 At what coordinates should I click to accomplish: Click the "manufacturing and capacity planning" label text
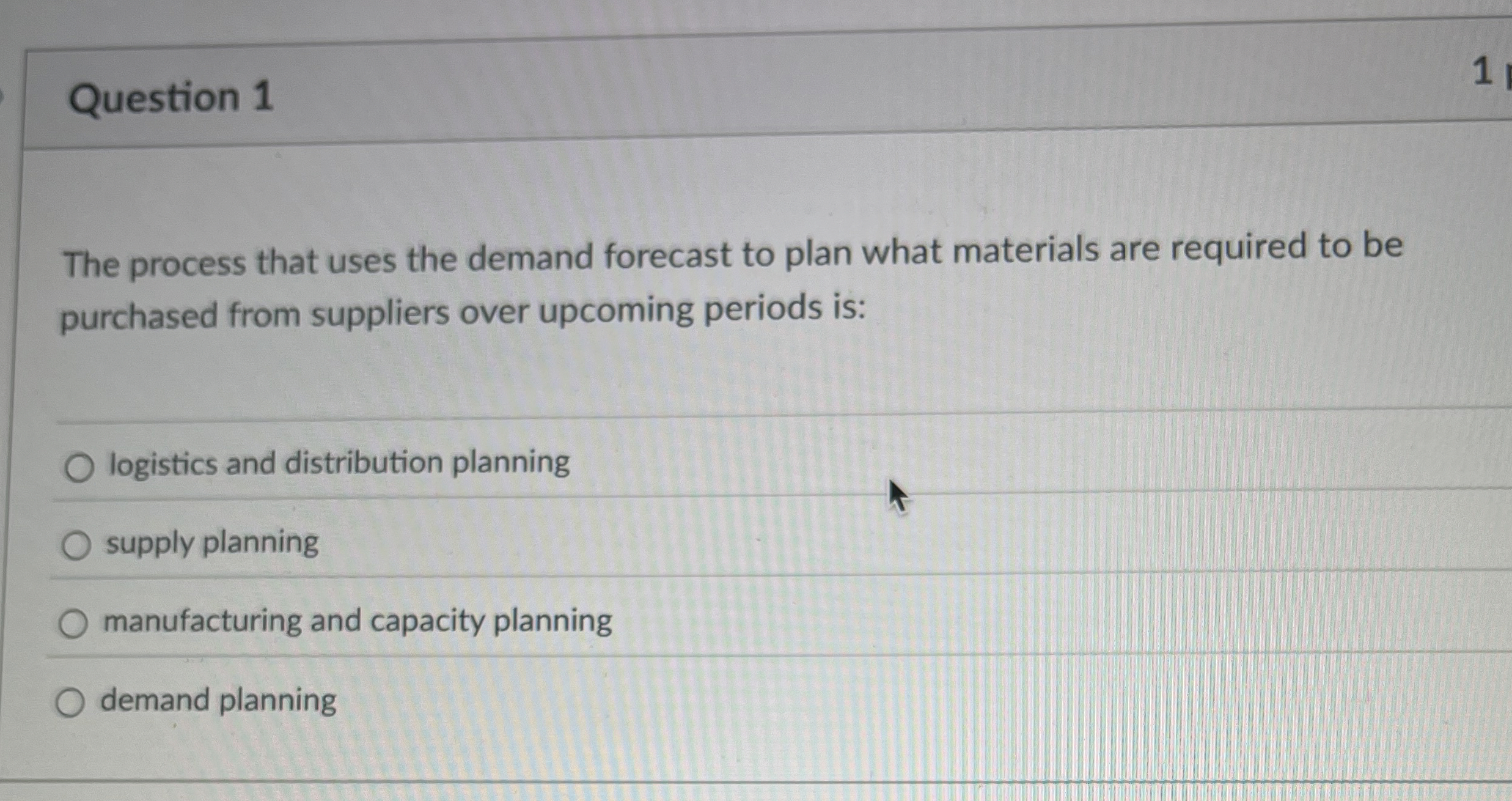(356, 621)
